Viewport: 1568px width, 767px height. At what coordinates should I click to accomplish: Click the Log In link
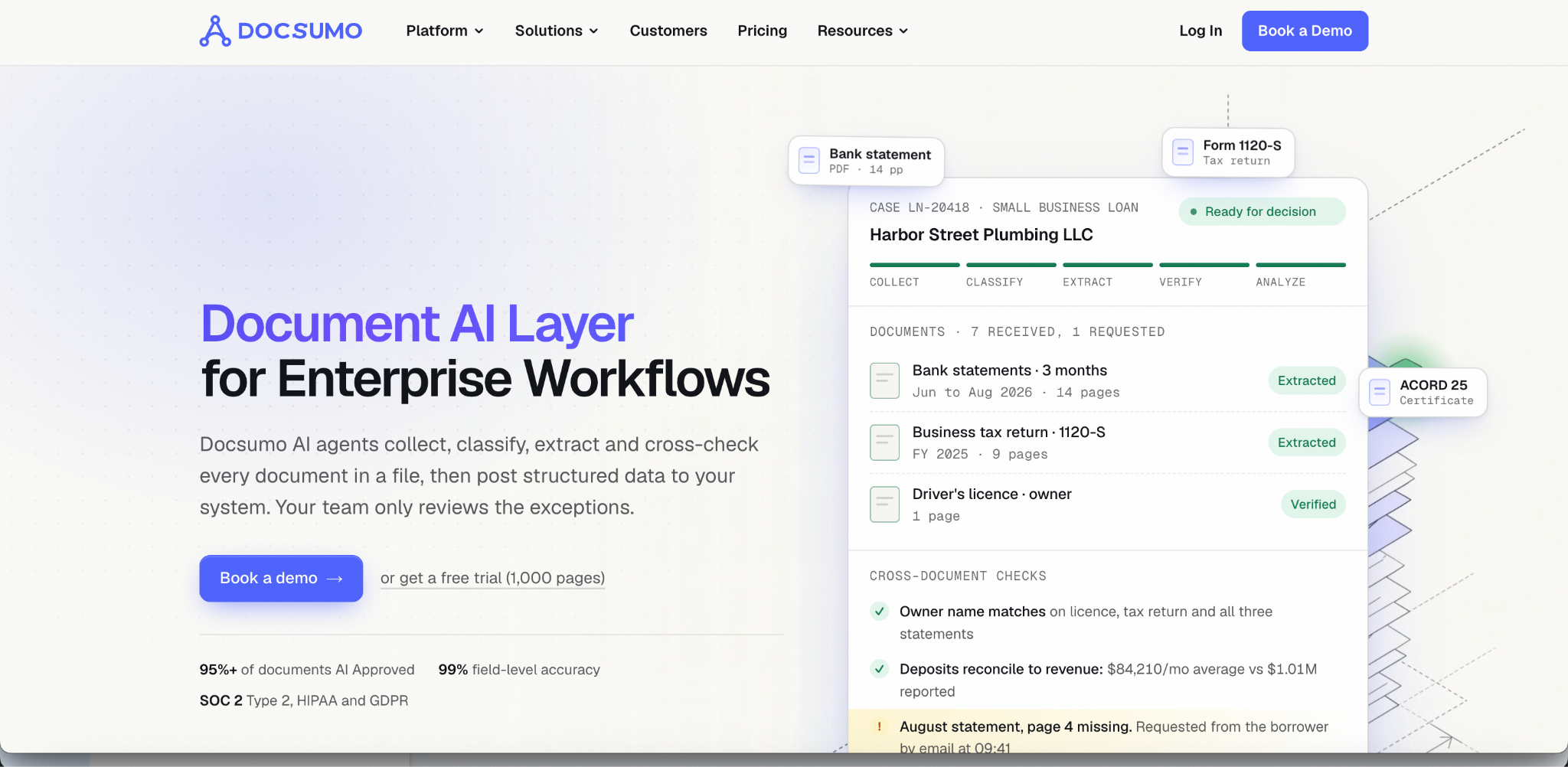[x=1200, y=31]
